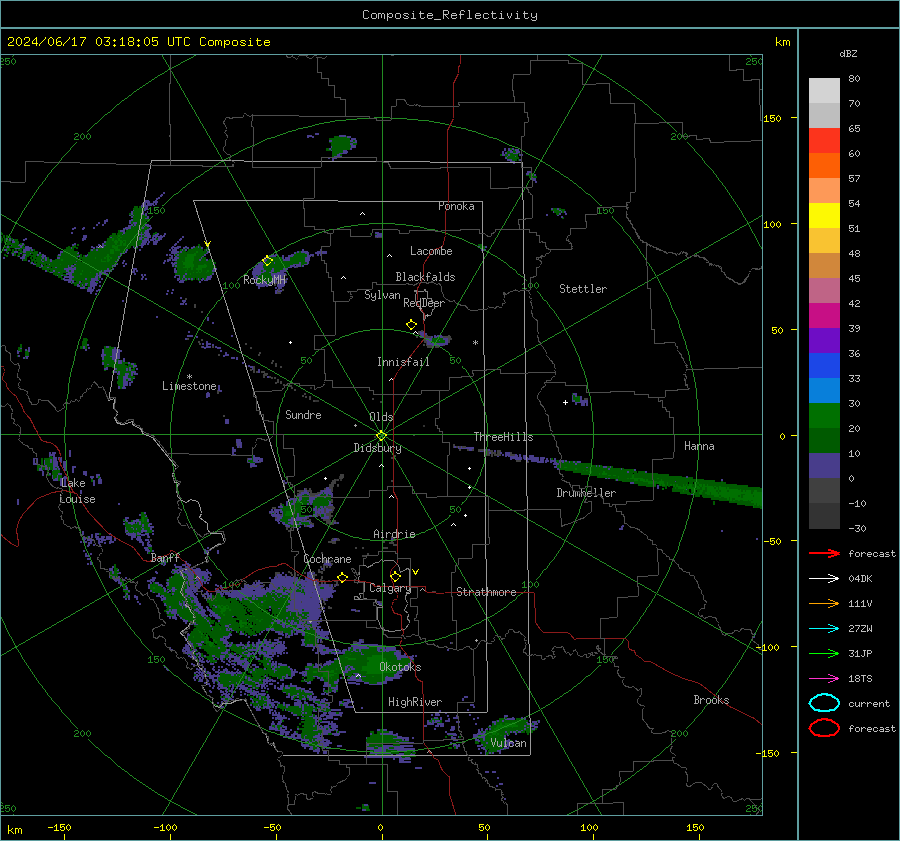Click the -30 value on dBZ scale
Image resolution: width=900 pixels, height=841 pixels.
[x=856, y=528]
